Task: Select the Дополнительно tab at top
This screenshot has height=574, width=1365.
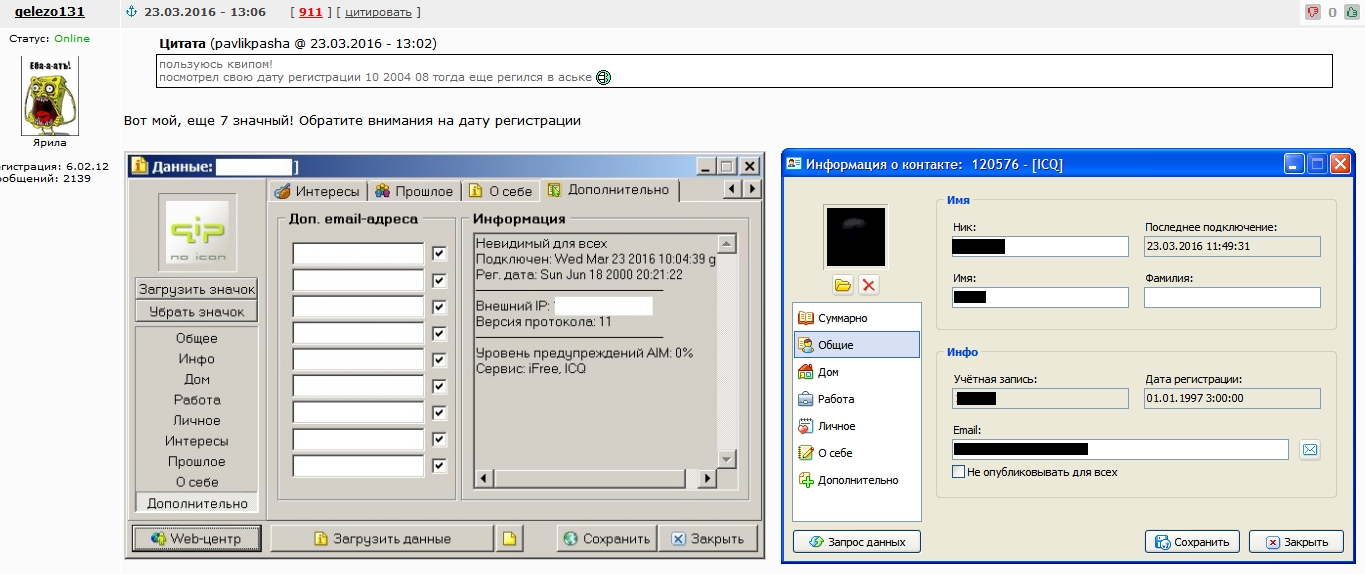Action: point(609,190)
